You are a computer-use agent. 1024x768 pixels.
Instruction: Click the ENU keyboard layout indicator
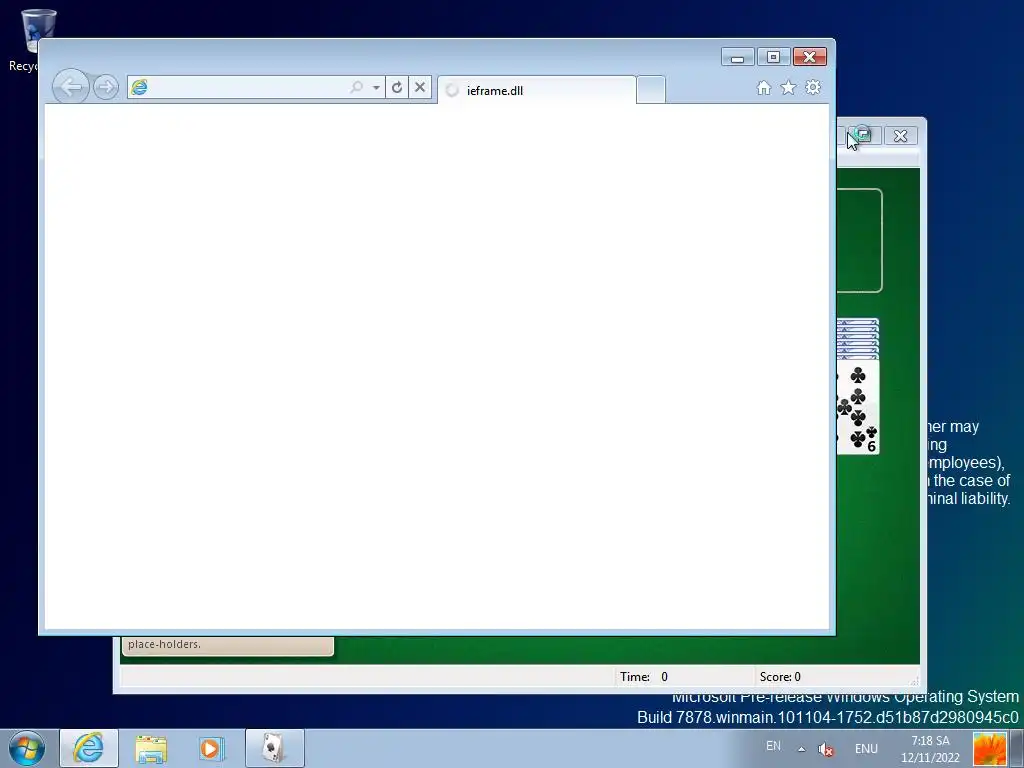click(x=866, y=749)
